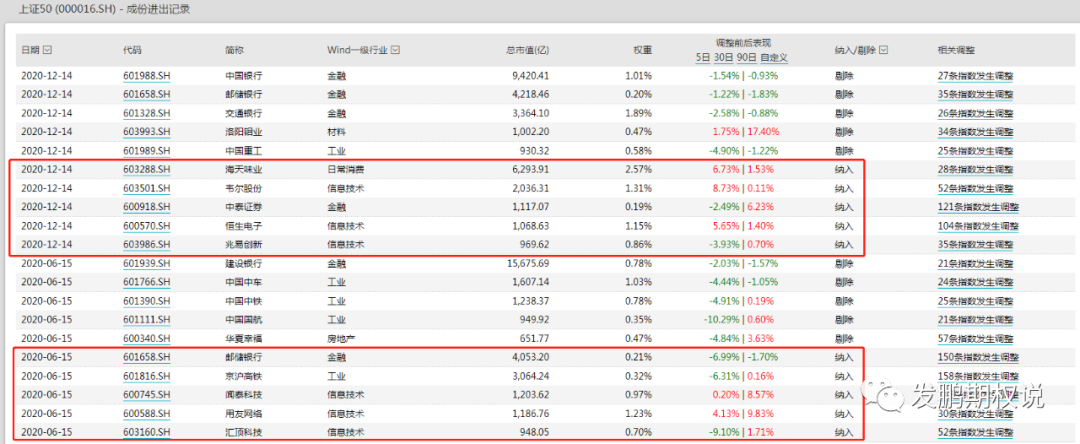Open stock code 603986.SH
This screenshot has height=444, width=1080.
tap(146, 244)
